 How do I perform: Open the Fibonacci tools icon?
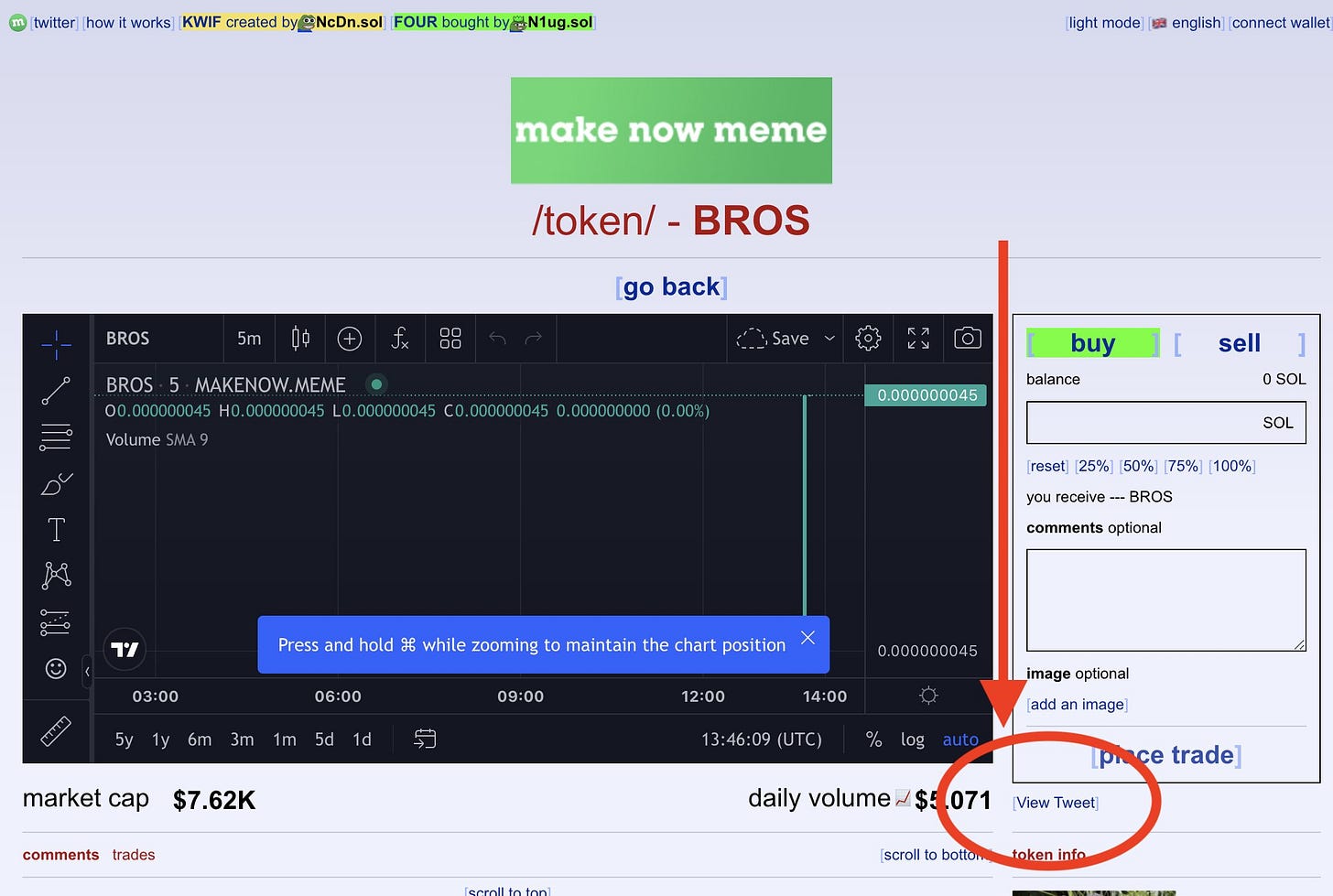pos(56,437)
